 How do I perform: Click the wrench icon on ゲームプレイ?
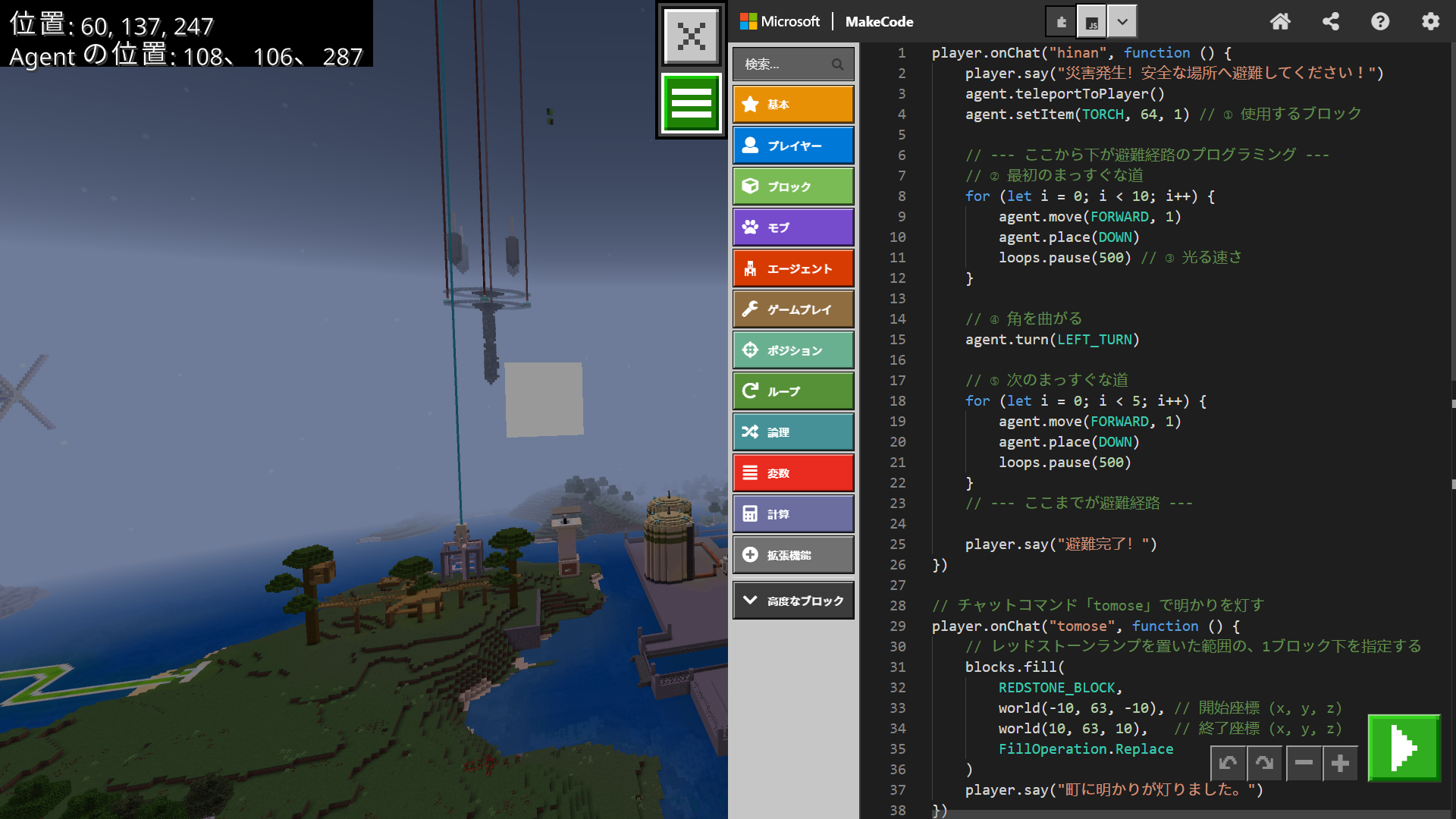[750, 309]
